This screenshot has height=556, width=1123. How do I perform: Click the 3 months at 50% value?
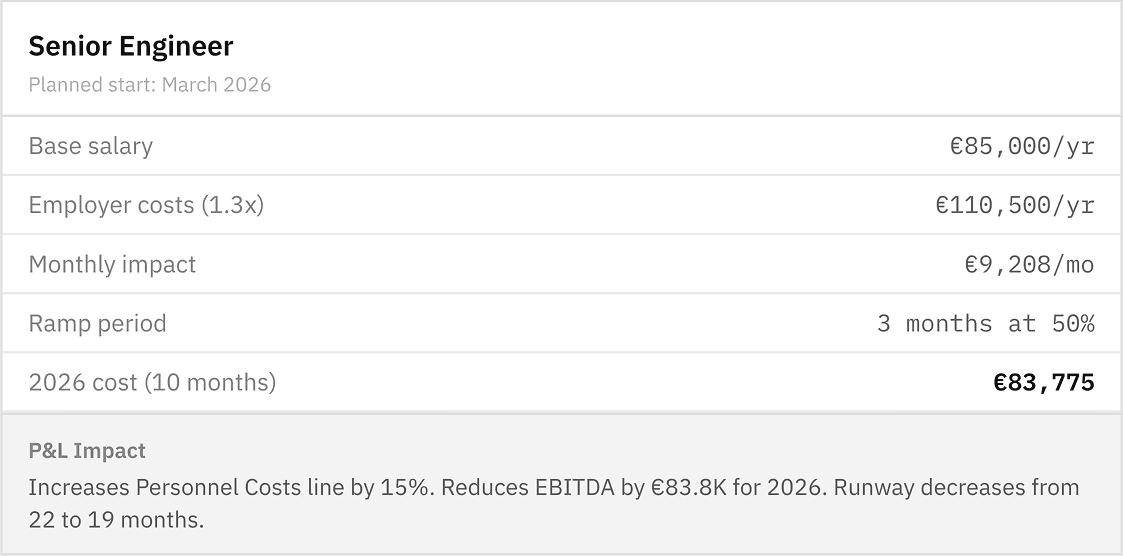coord(985,323)
